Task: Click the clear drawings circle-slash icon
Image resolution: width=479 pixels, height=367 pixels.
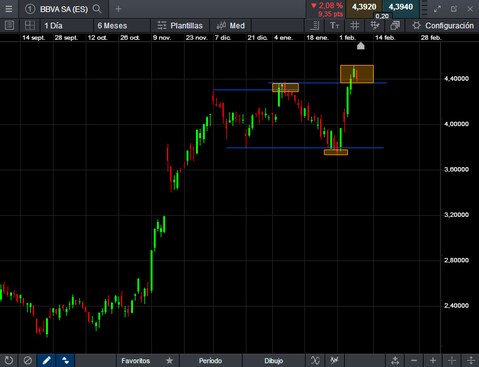Action: (28, 360)
